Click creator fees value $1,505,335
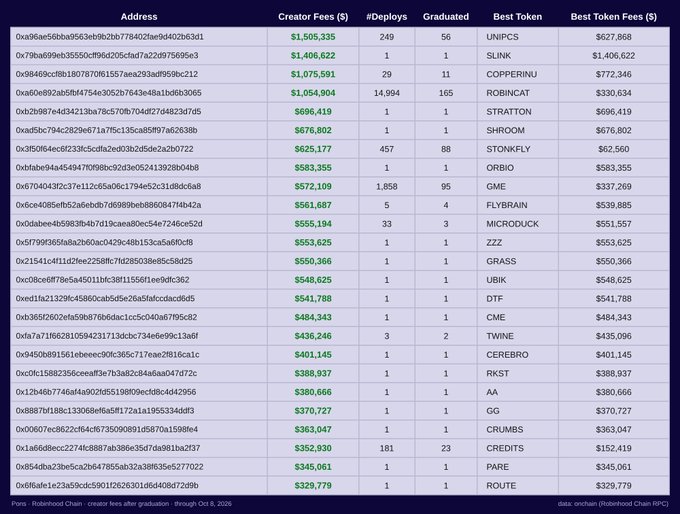680x514 pixels. coord(313,37)
